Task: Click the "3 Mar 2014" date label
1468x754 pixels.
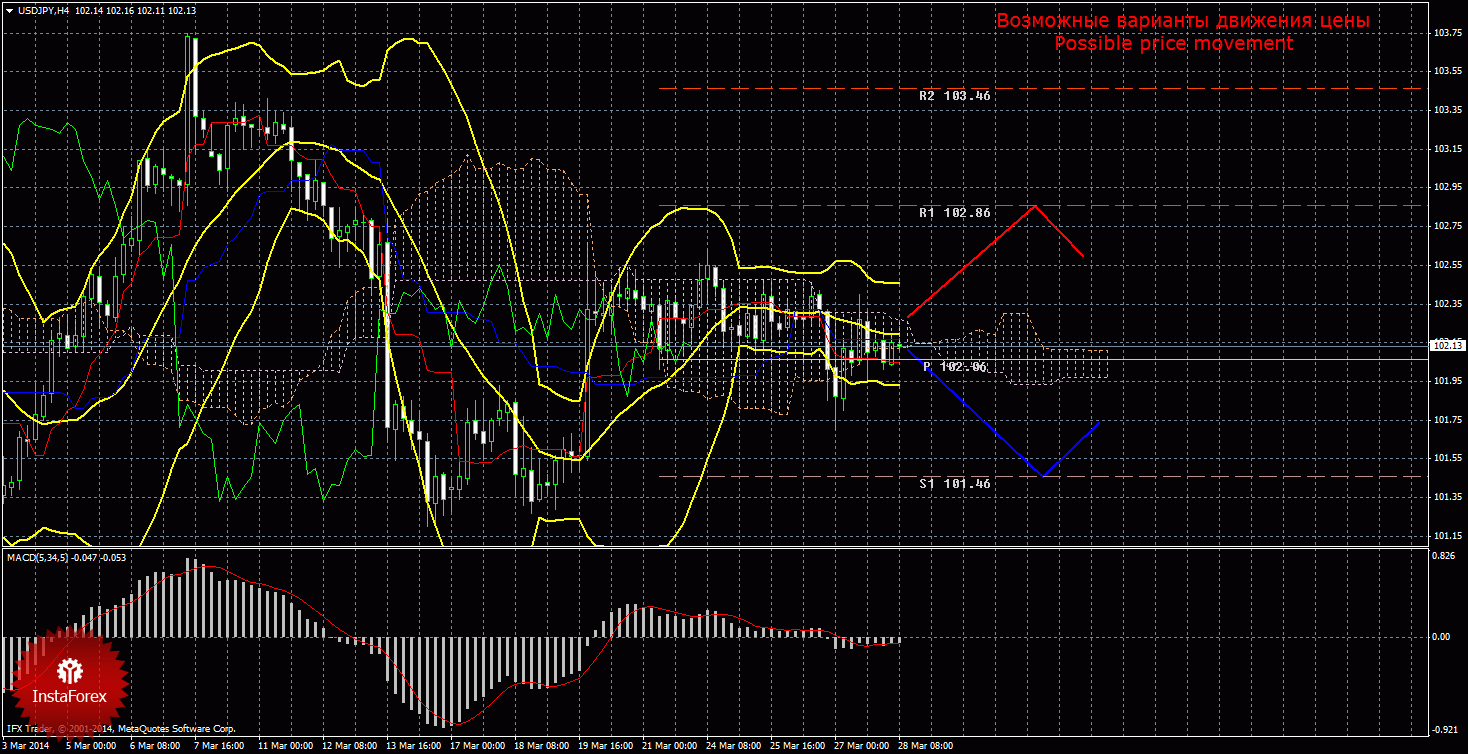Action: (25, 746)
